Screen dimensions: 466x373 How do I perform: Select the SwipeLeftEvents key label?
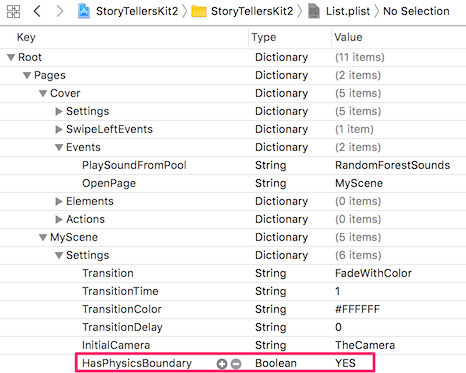(109, 129)
